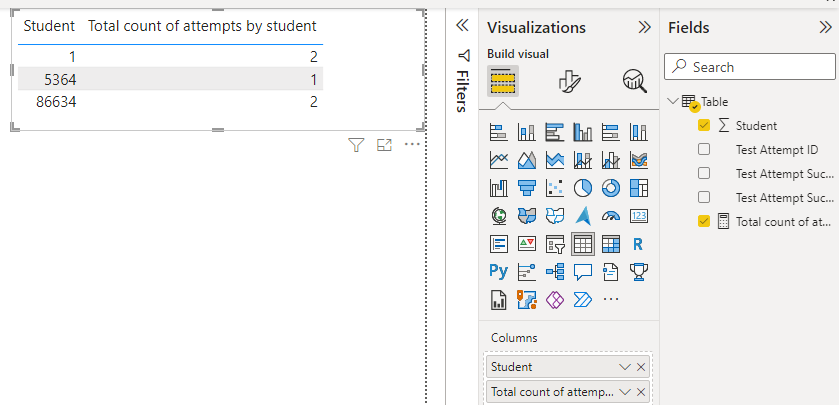Remove Student from Columns well

pos(641,367)
